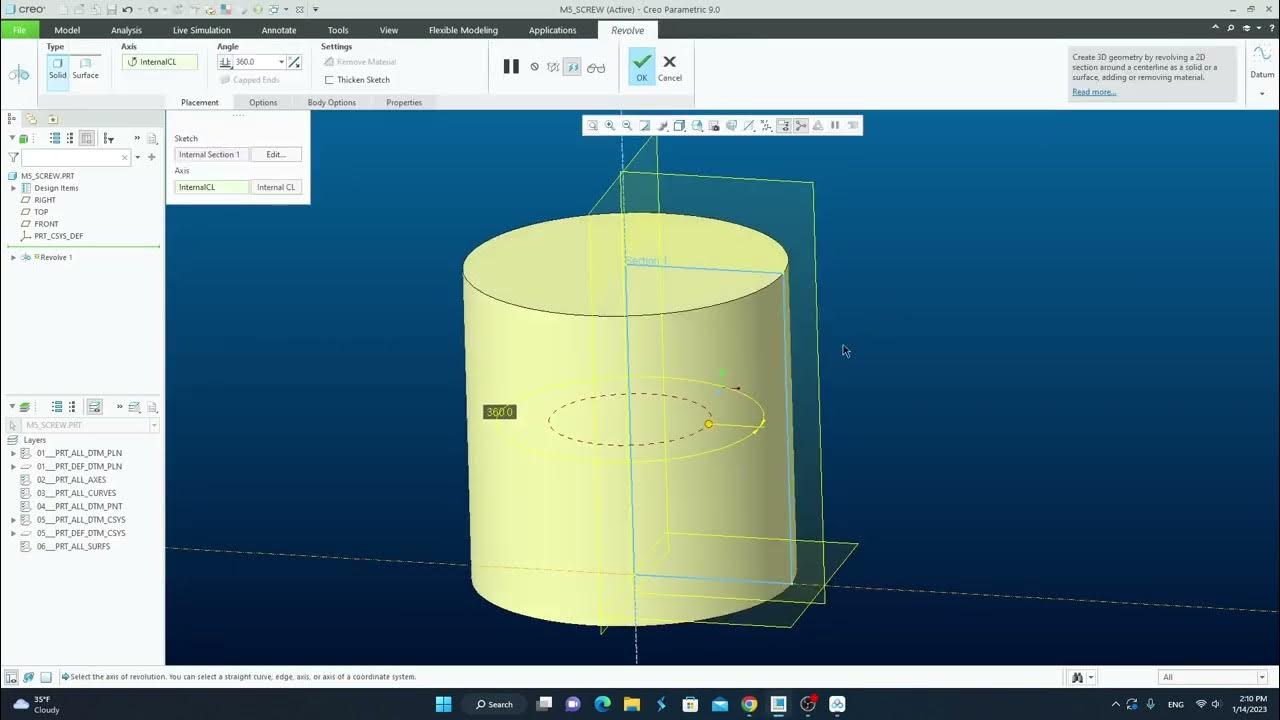Expand the Design Items node
Viewport: 1280px width, 720px height.
pyautogui.click(x=14, y=188)
